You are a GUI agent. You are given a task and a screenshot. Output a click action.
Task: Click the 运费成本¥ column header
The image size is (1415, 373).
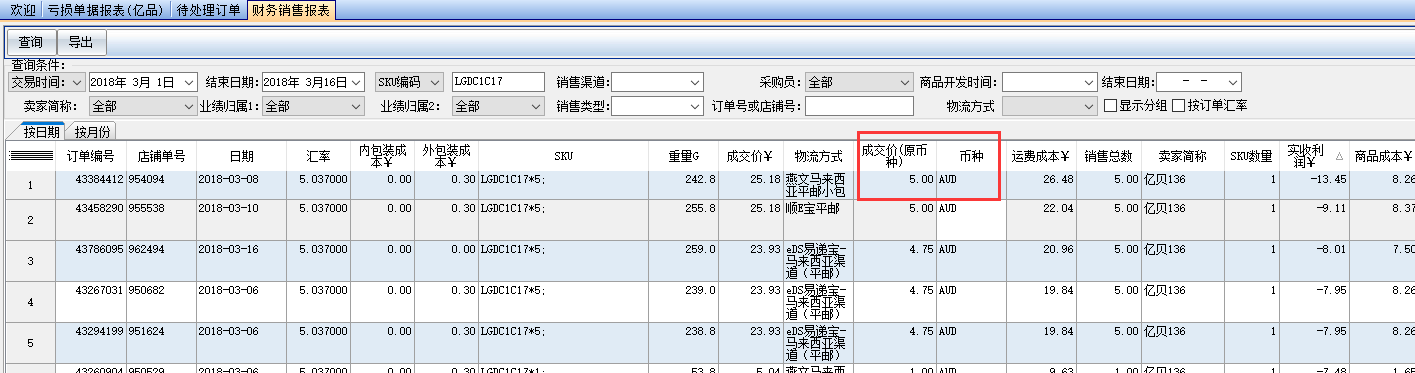(1041, 156)
